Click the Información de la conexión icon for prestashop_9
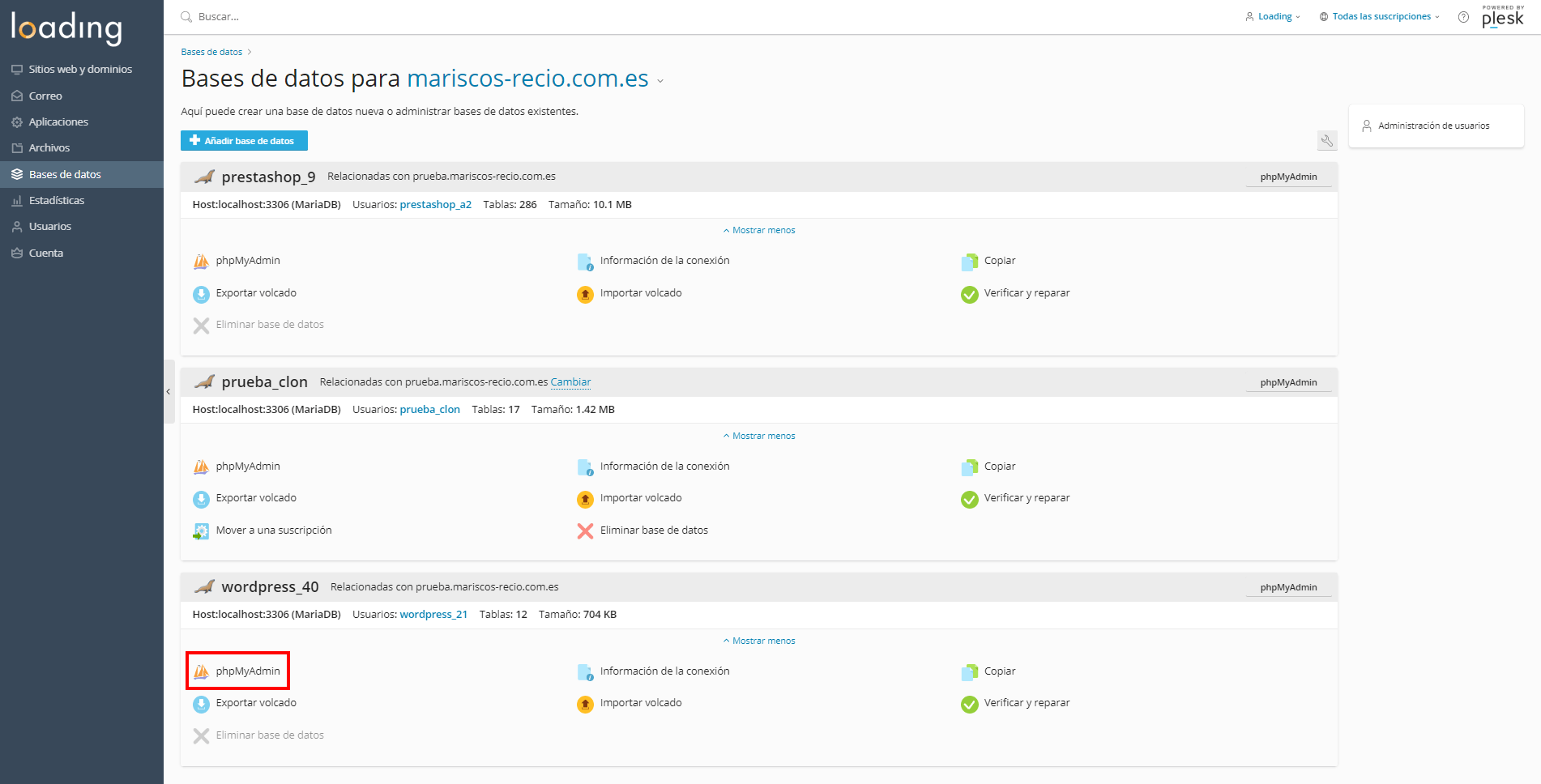The width and height of the screenshot is (1541, 784). pos(585,262)
